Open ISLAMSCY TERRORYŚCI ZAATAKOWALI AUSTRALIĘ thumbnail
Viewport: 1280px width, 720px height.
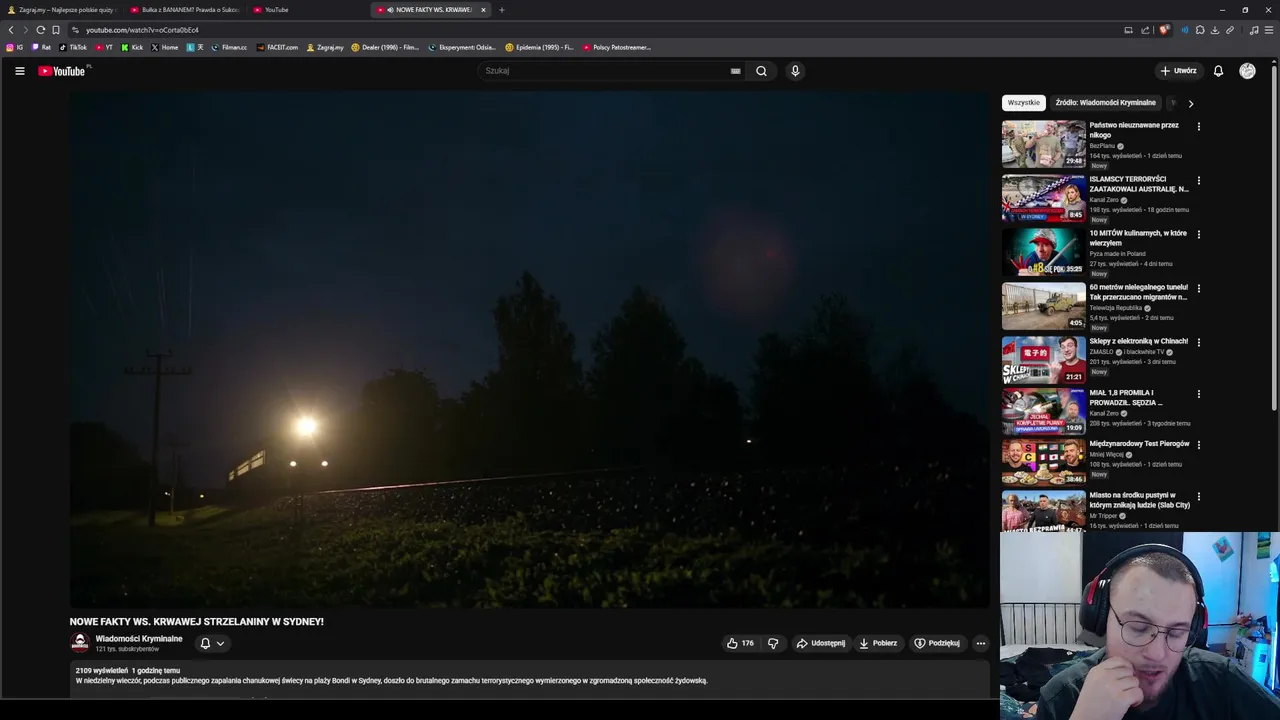click(1043, 198)
